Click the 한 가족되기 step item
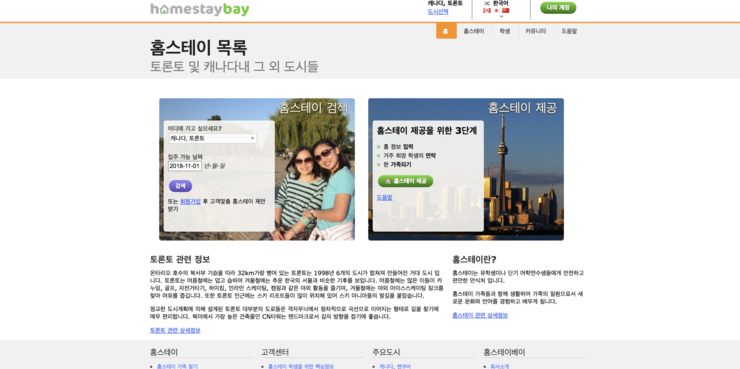This screenshot has height=369, width=740. 397,165
